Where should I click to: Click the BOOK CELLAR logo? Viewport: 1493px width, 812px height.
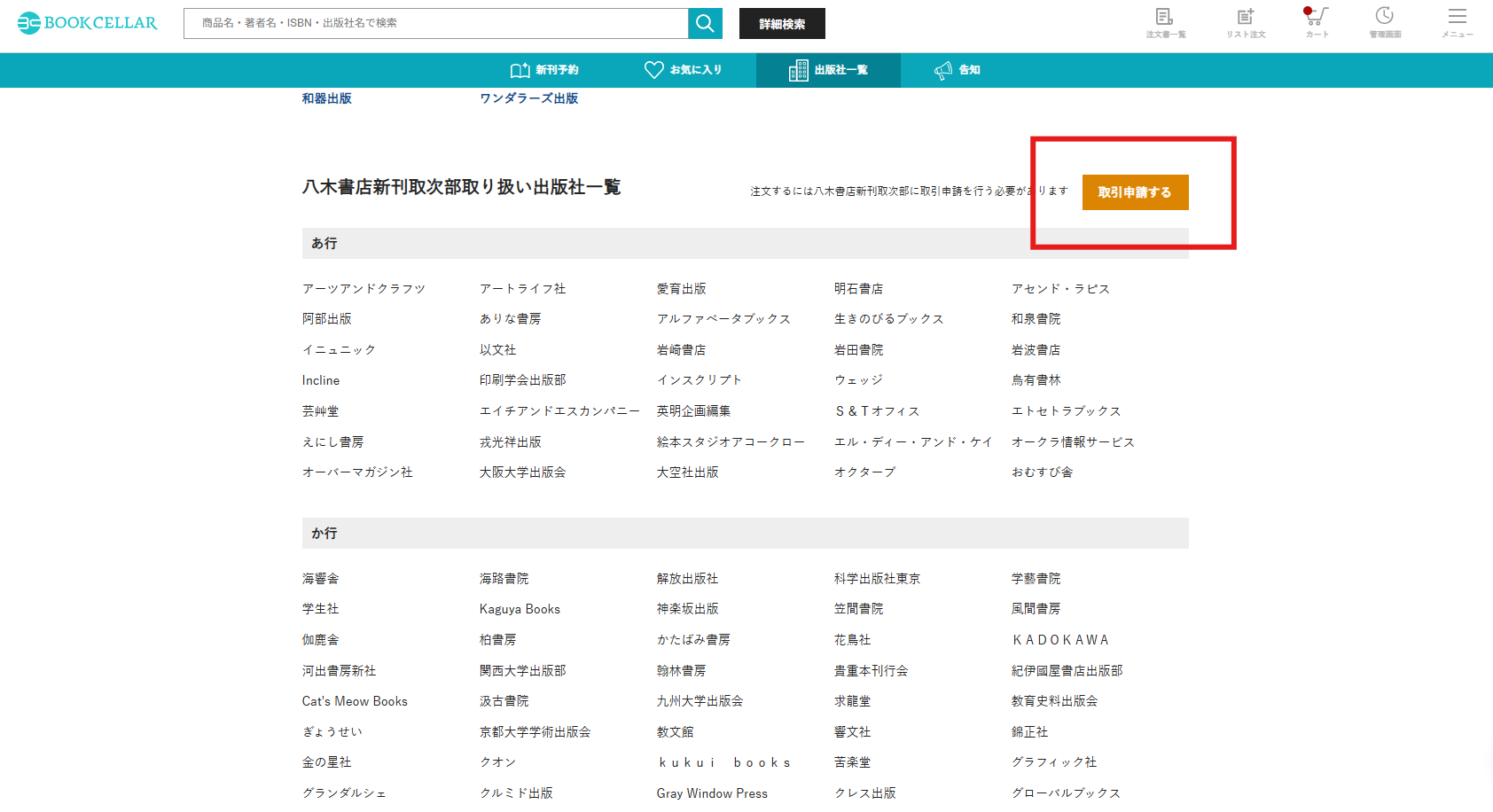pos(86,24)
